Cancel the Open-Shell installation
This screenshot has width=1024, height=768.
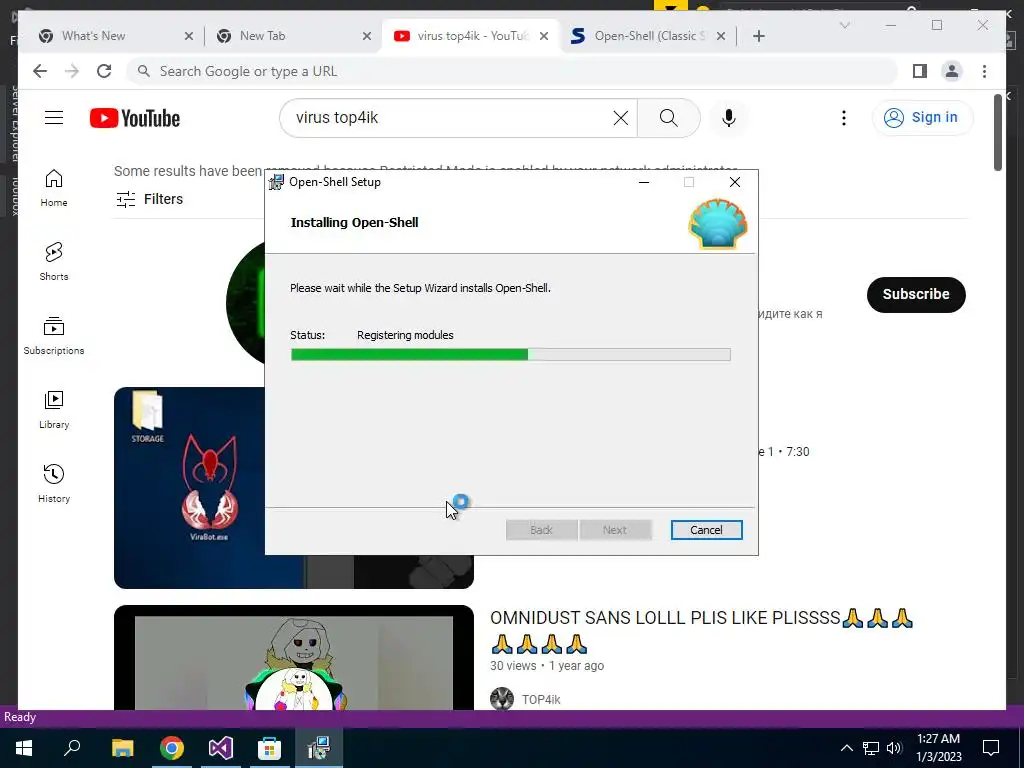[x=706, y=530]
